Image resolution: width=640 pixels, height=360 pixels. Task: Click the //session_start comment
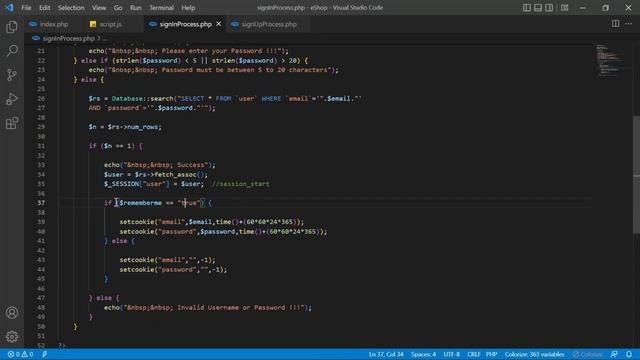(240, 184)
